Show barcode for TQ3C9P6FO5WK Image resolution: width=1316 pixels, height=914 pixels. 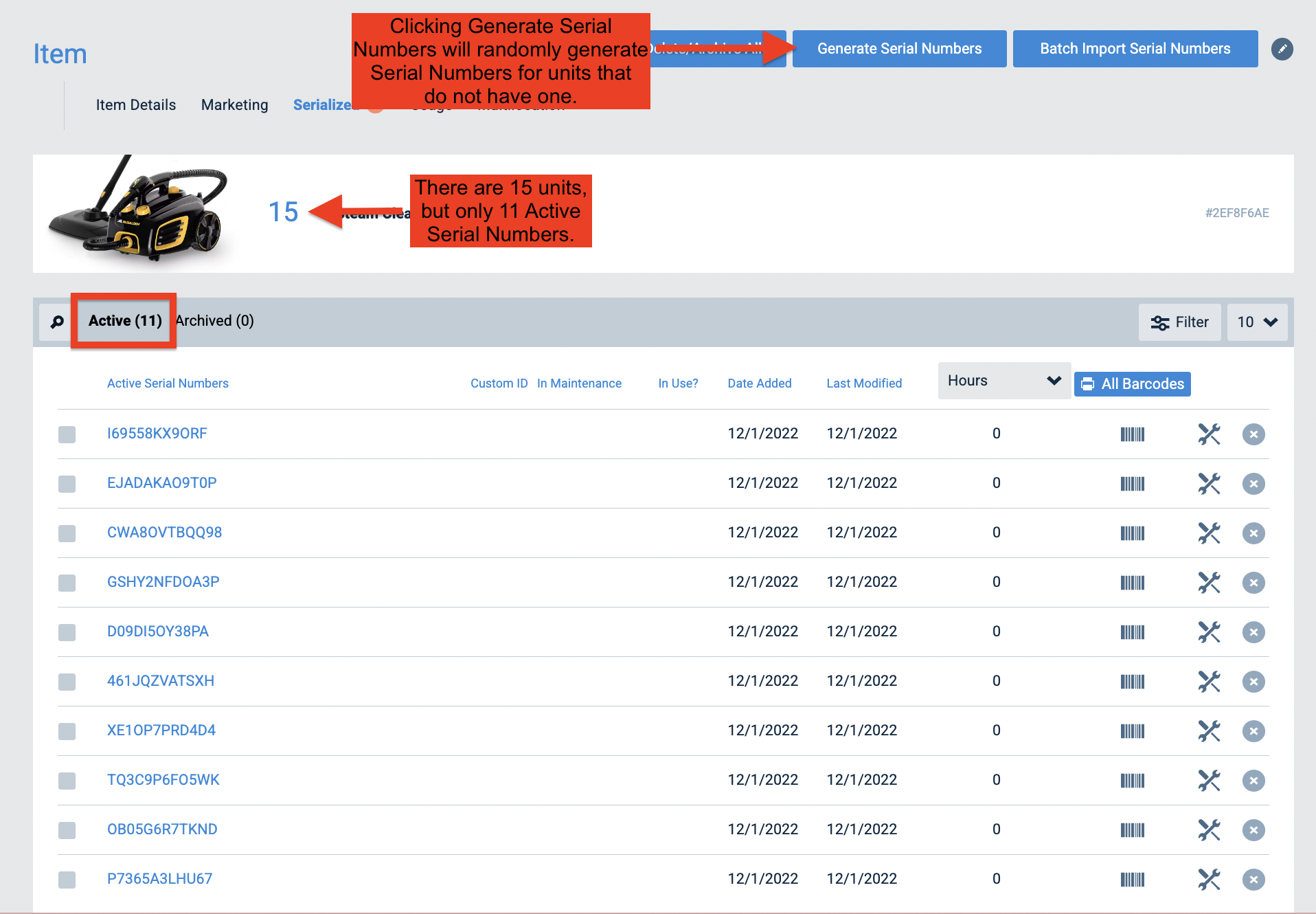(1133, 780)
